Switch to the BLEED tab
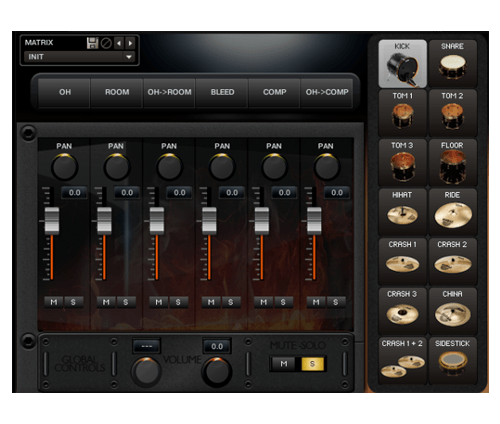 coord(222,92)
